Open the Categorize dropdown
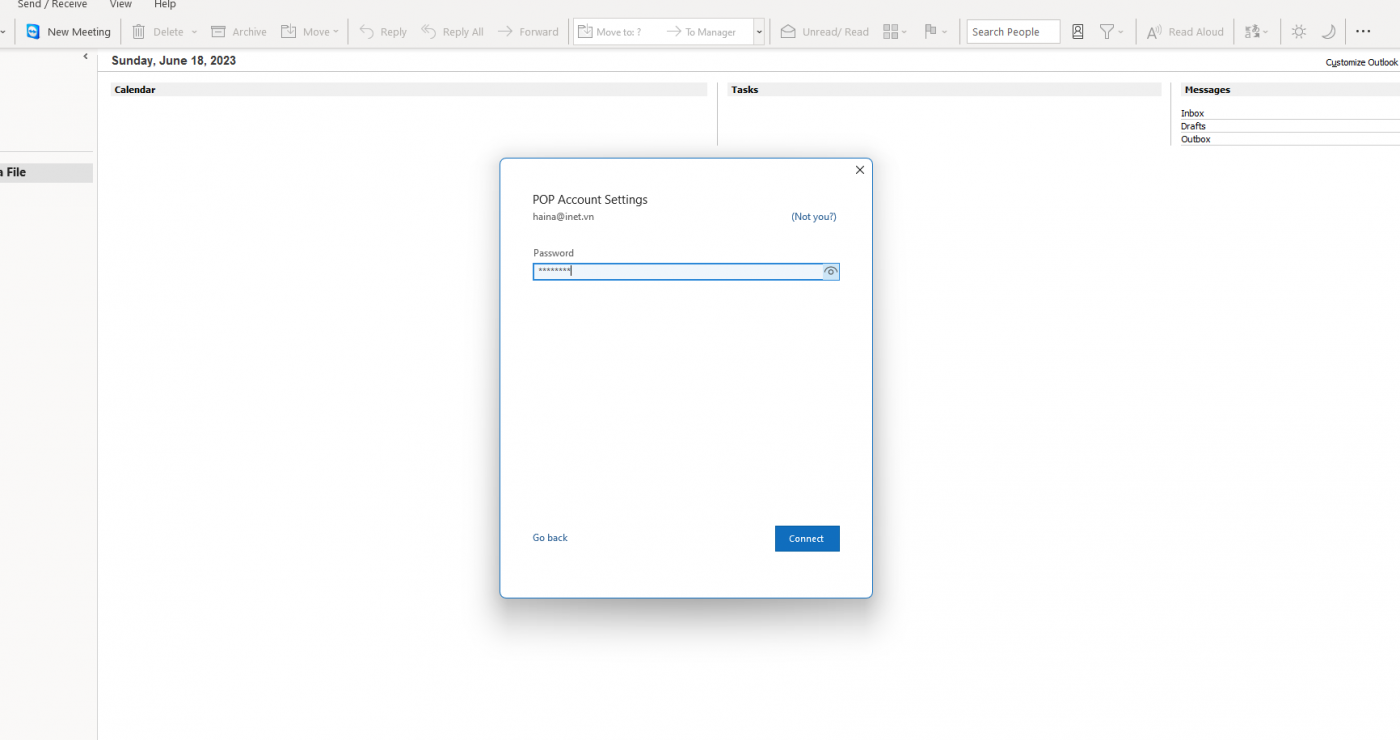The image size is (1400, 740). [895, 32]
